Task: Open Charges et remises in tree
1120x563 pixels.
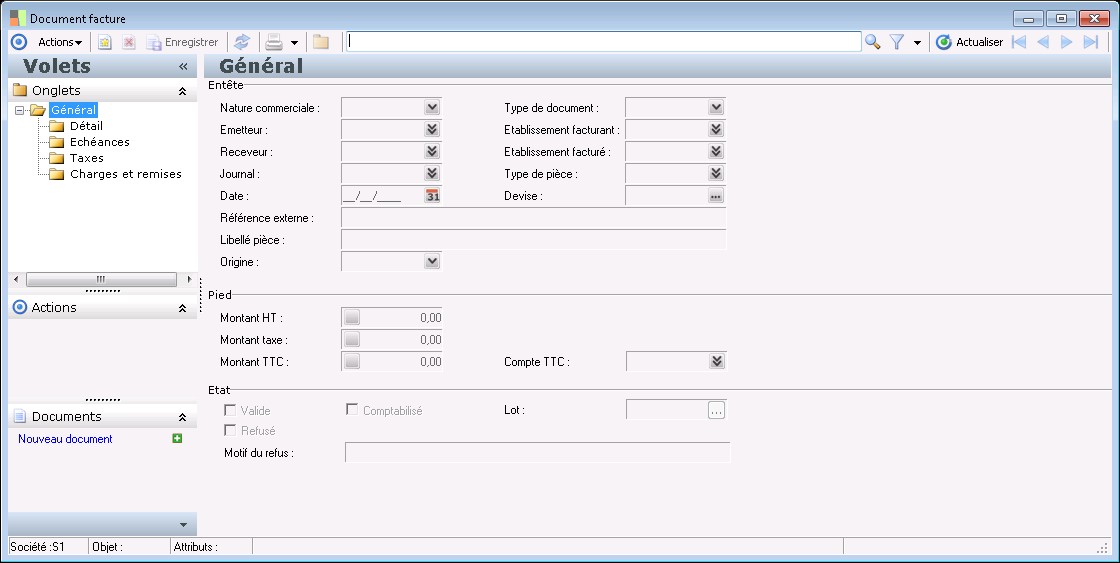Action: click(x=126, y=174)
